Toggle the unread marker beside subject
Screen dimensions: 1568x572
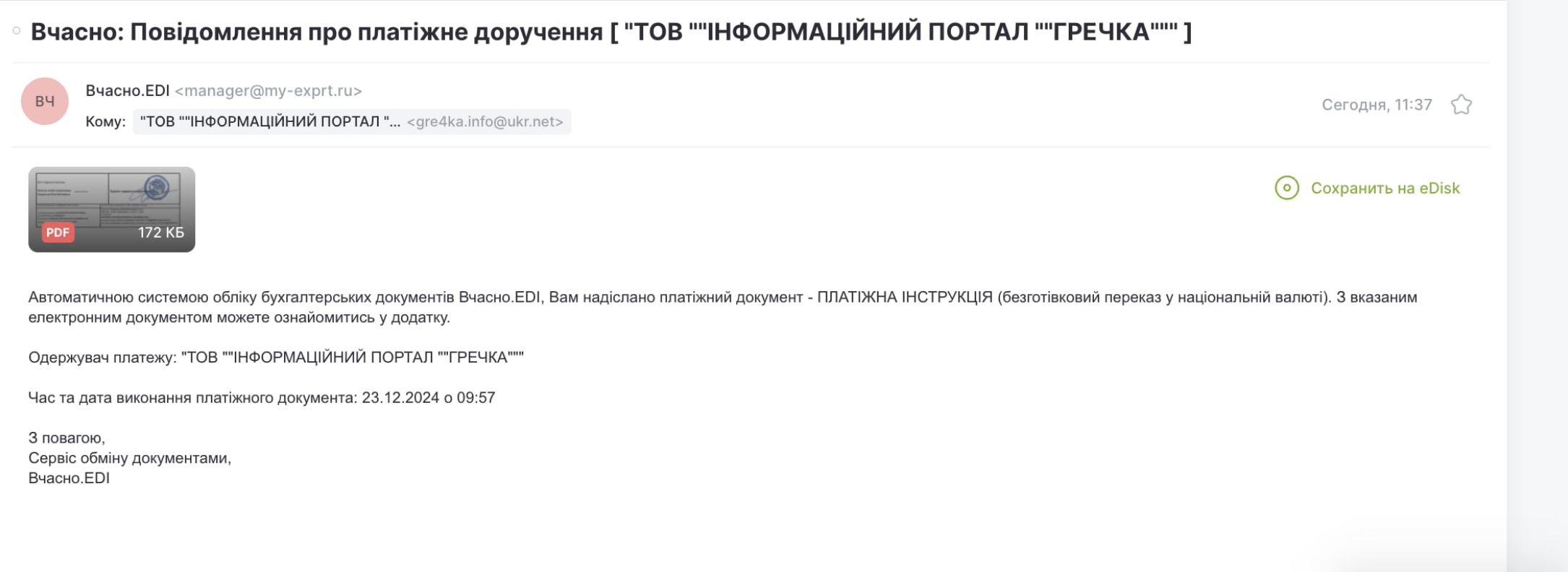pos(16,31)
